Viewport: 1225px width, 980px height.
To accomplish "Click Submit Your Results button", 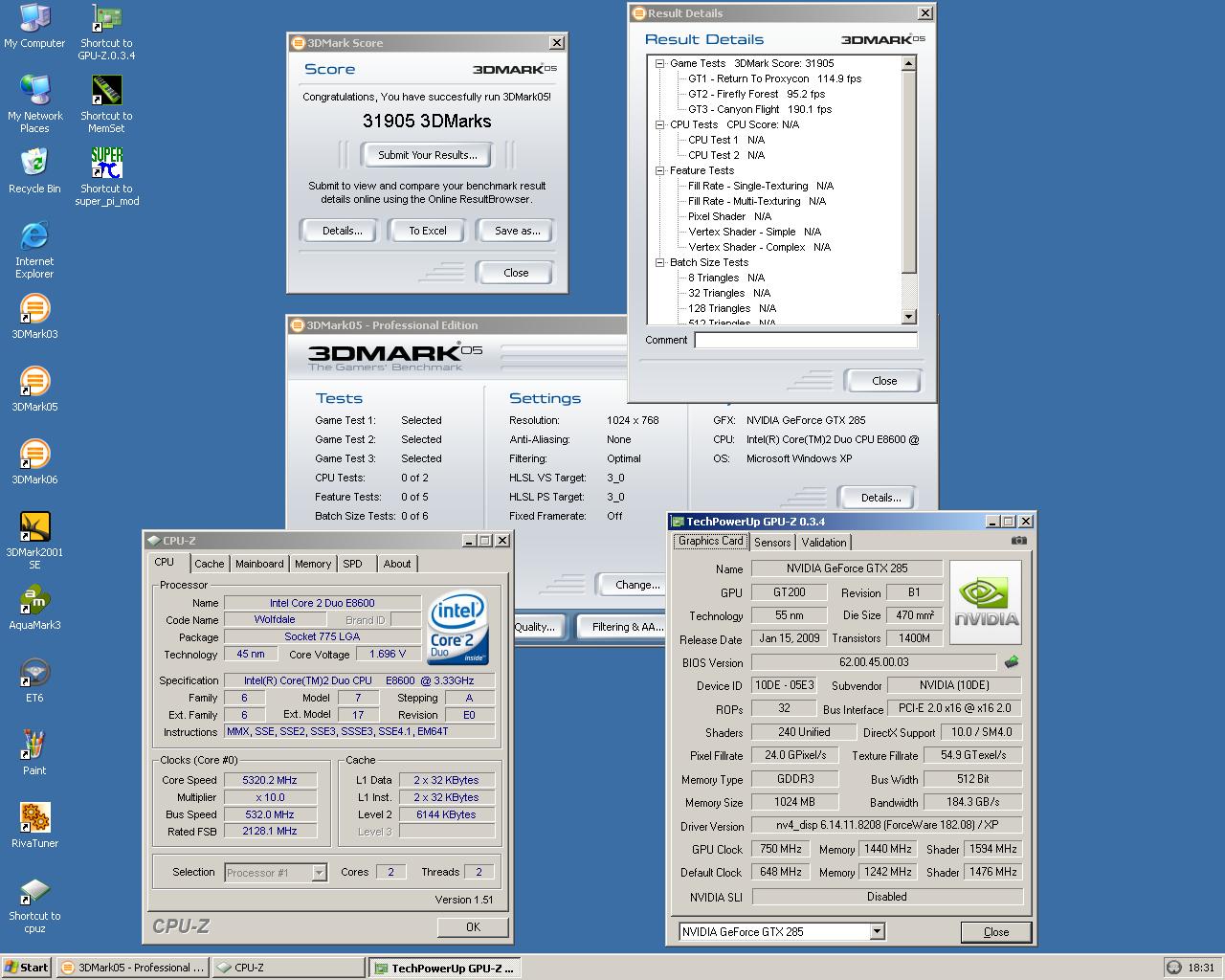I will click(427, 155).
